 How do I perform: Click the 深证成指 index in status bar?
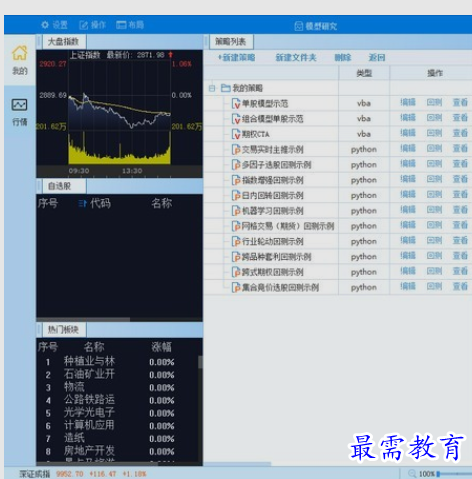tap(34, 474)
